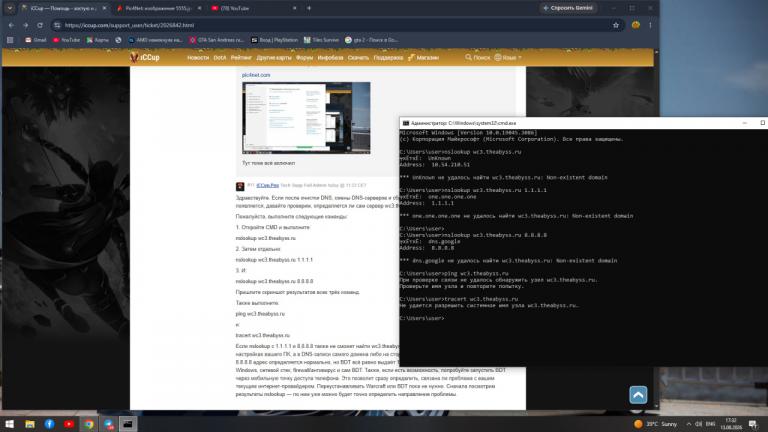Close the PicNet image tab
Screen dimensions: 768x432
click(x=199, y=8)
